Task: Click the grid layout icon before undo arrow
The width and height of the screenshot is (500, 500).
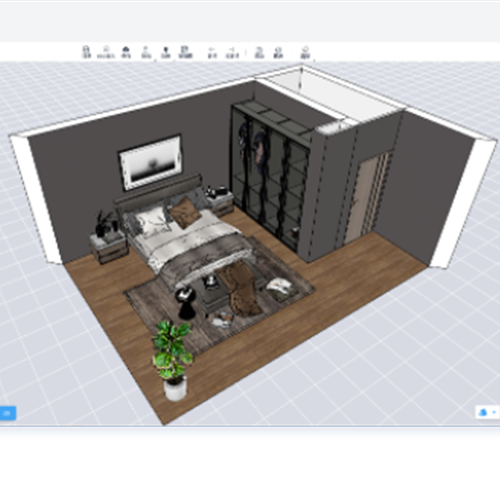Action: click(x=186, y=52)
